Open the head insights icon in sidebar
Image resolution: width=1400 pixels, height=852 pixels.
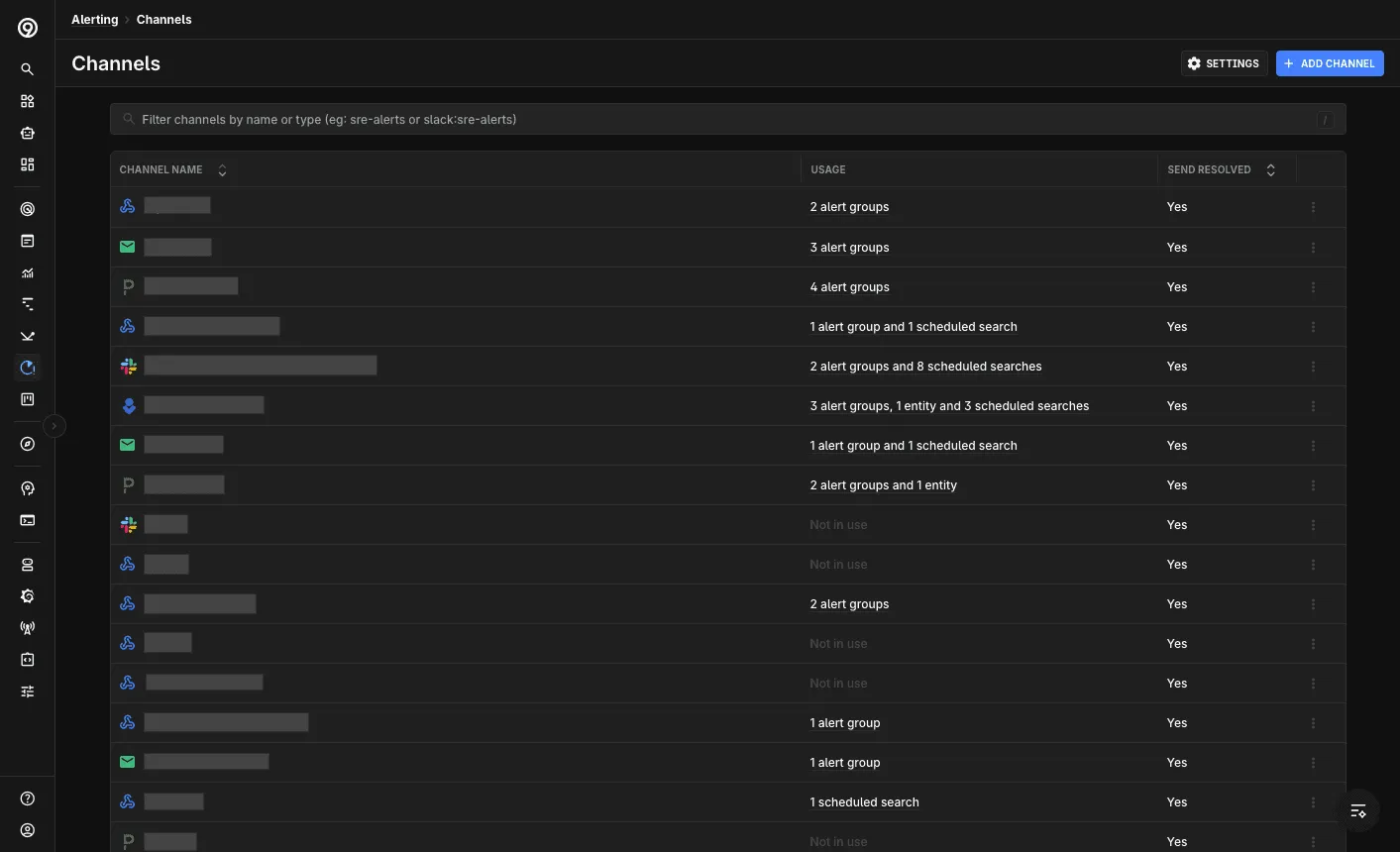[28, 488]
